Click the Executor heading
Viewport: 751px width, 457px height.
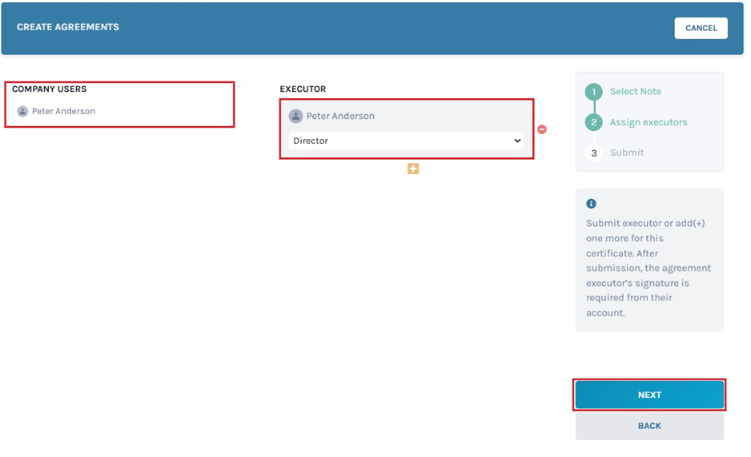click(303, 89)
